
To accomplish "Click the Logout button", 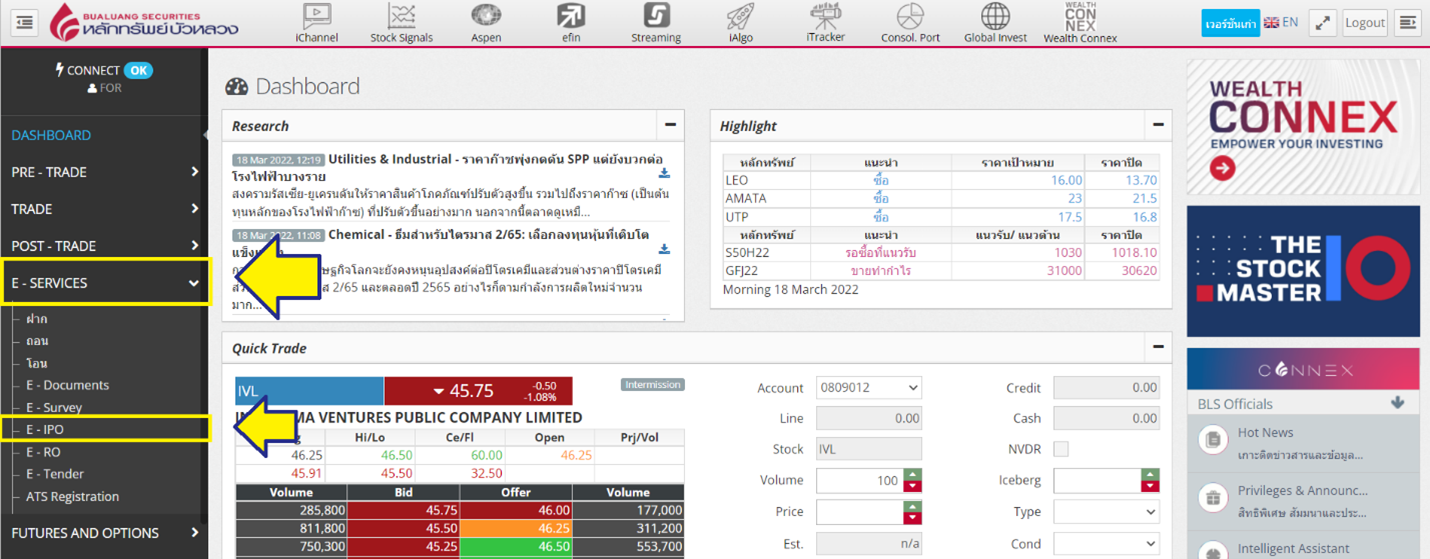I will tap(1365, 22).
